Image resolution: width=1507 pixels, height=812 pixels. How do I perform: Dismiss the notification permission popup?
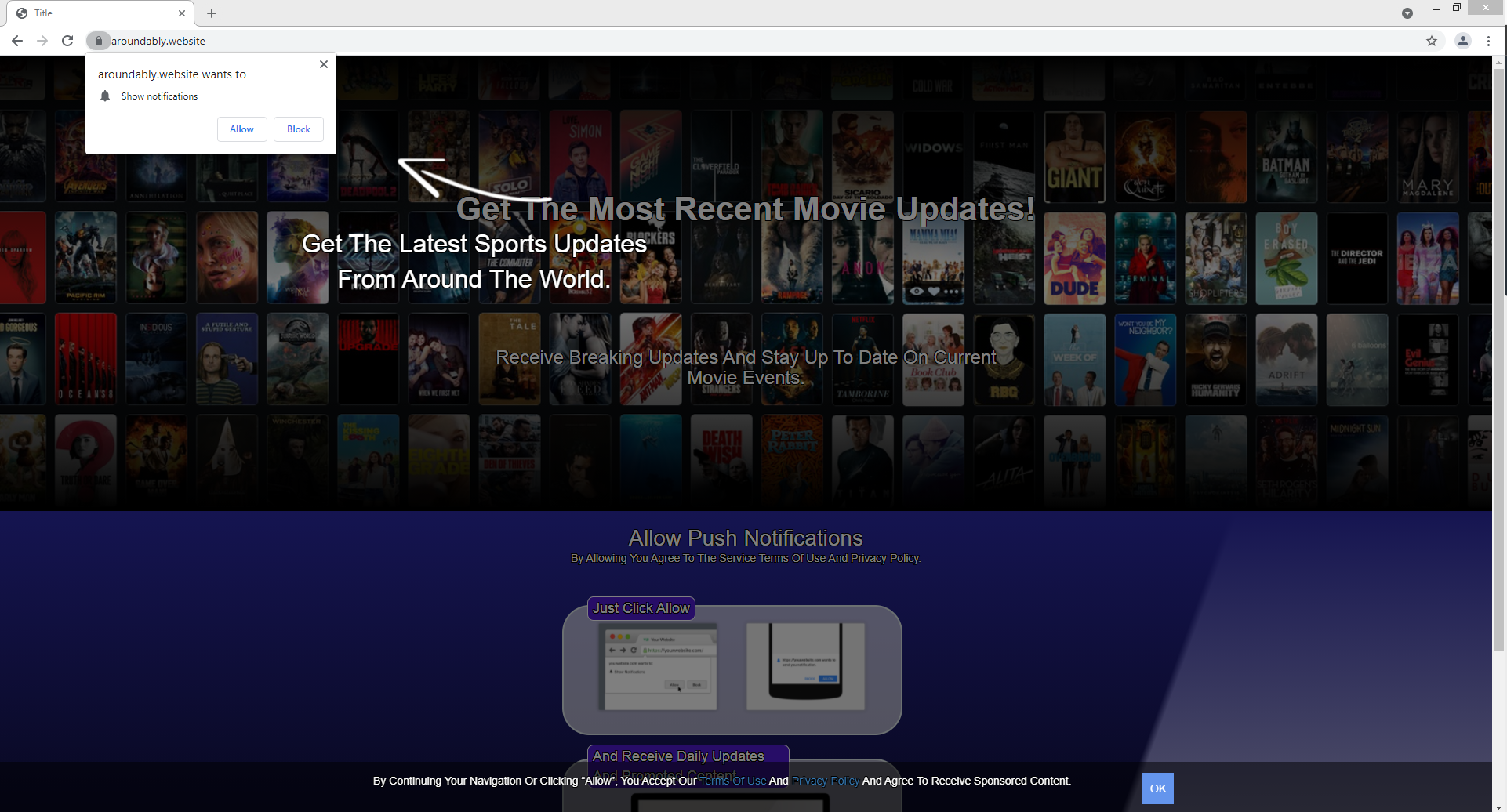pyautogui.click(x=324, y=64)
